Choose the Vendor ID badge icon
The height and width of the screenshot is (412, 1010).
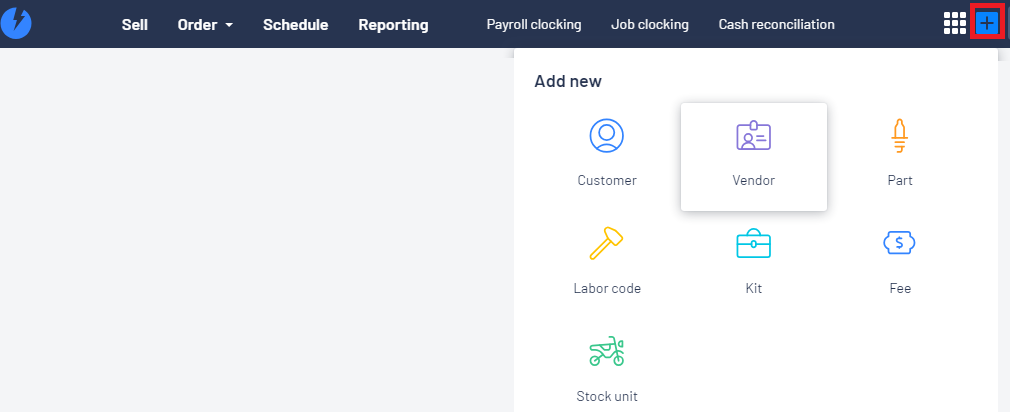click(x=754, y=135)
